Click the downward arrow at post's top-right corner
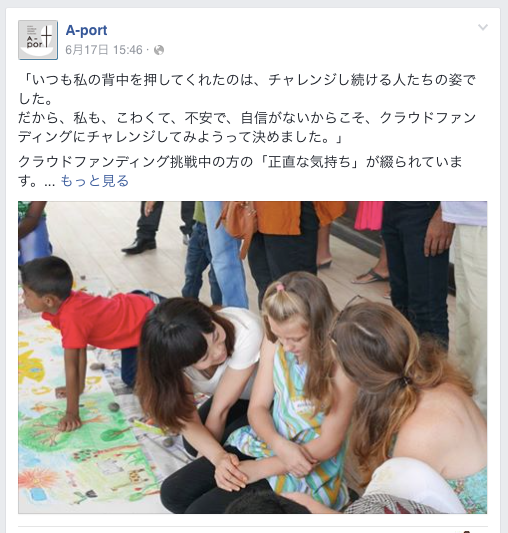 tap(483, 27)
